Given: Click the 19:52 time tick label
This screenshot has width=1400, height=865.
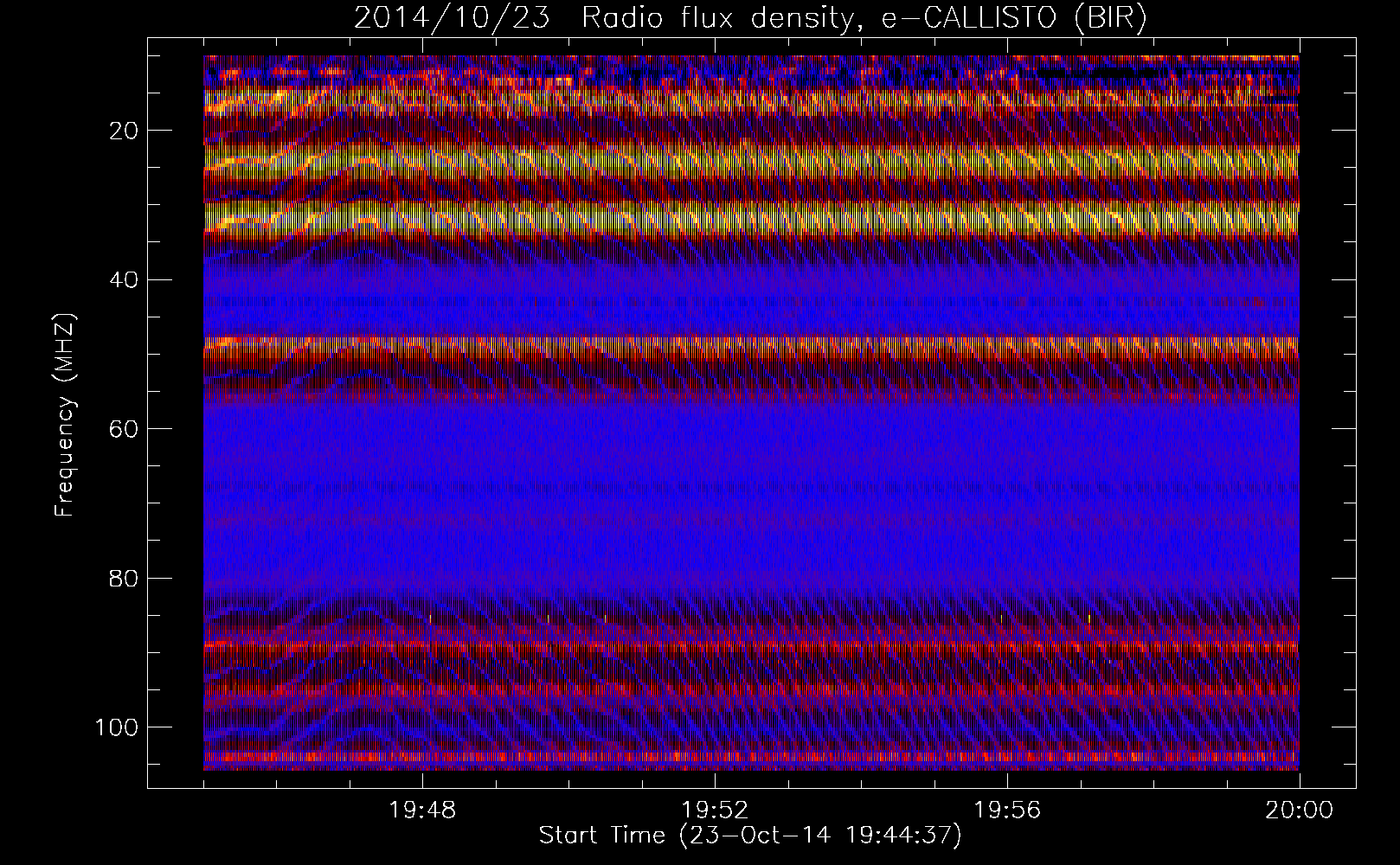Looking at the screenshot, I should (715, 811).
